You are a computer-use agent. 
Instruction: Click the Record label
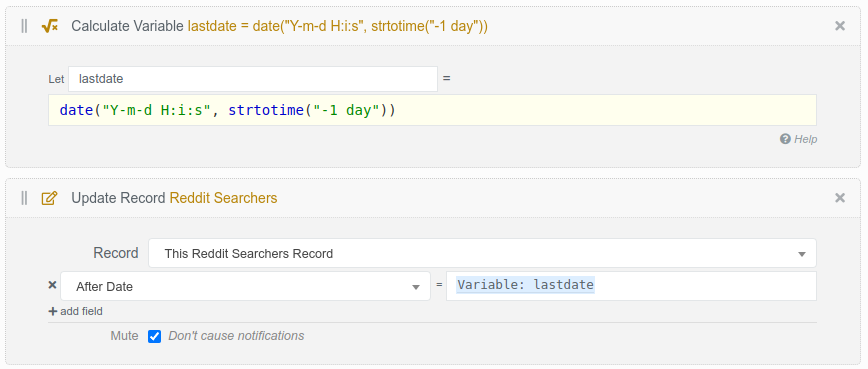[x=116, y=253]
